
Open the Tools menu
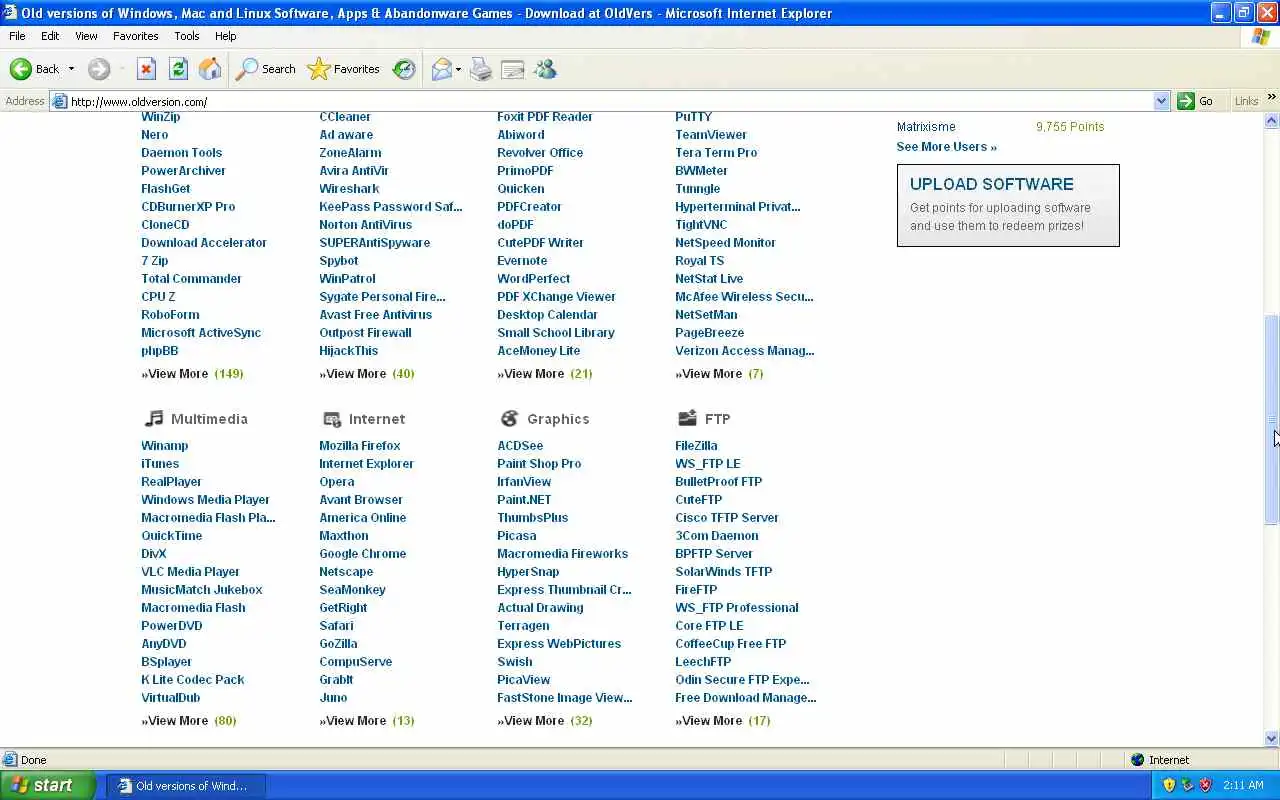tap(187, 36)
